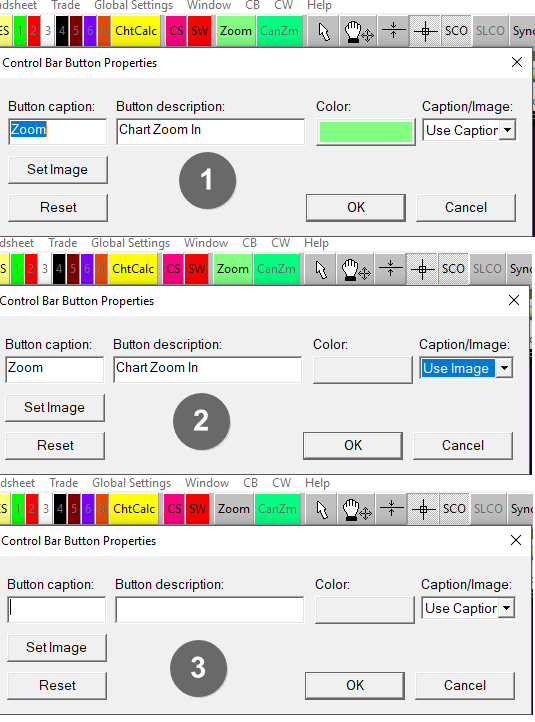The height and width of the screenshot is (722, 535).
Task: Click the crosshair icon in the bottom toolbar
Action: click(x=423, y=509)
